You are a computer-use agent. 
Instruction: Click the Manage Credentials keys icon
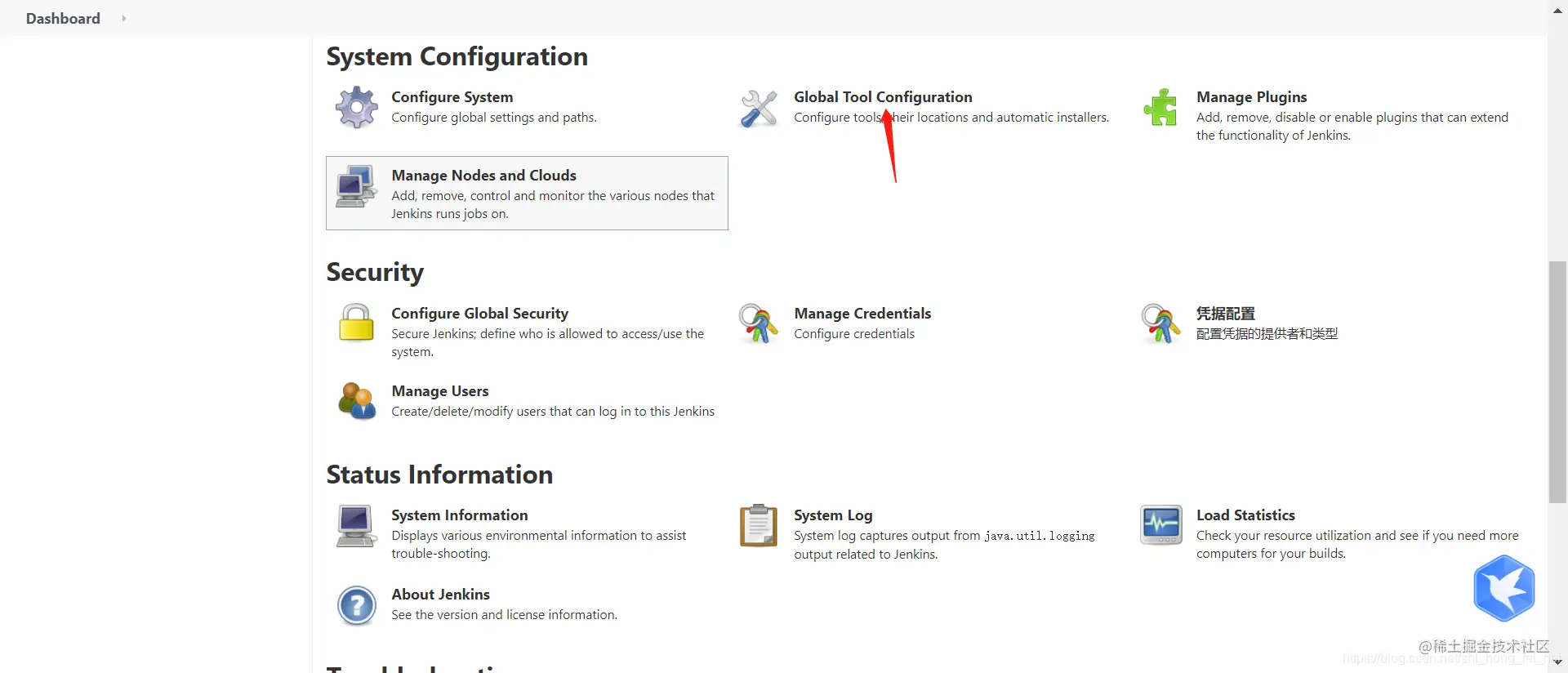[759, 323]
